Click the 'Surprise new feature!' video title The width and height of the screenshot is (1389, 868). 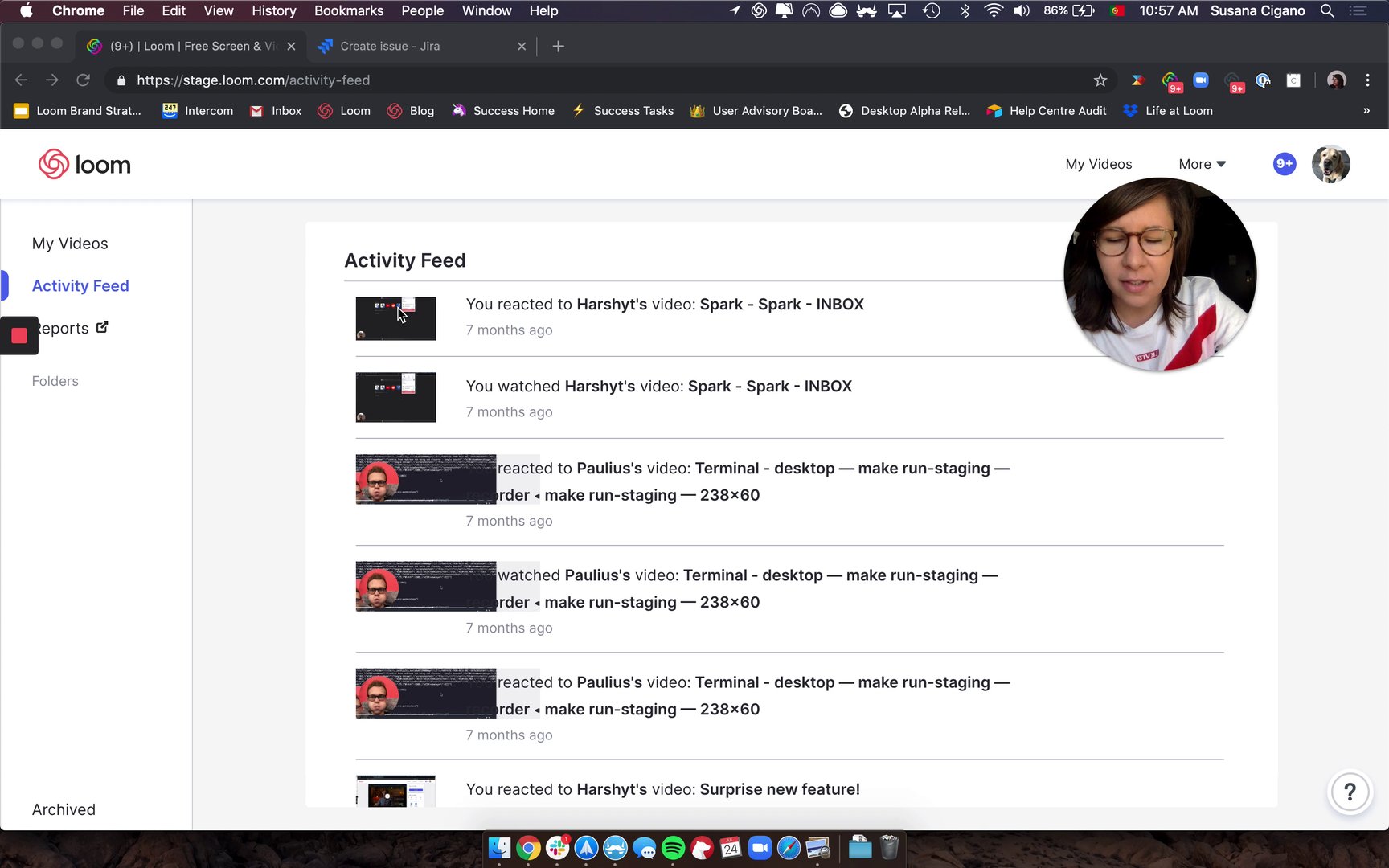click(780, 789)
